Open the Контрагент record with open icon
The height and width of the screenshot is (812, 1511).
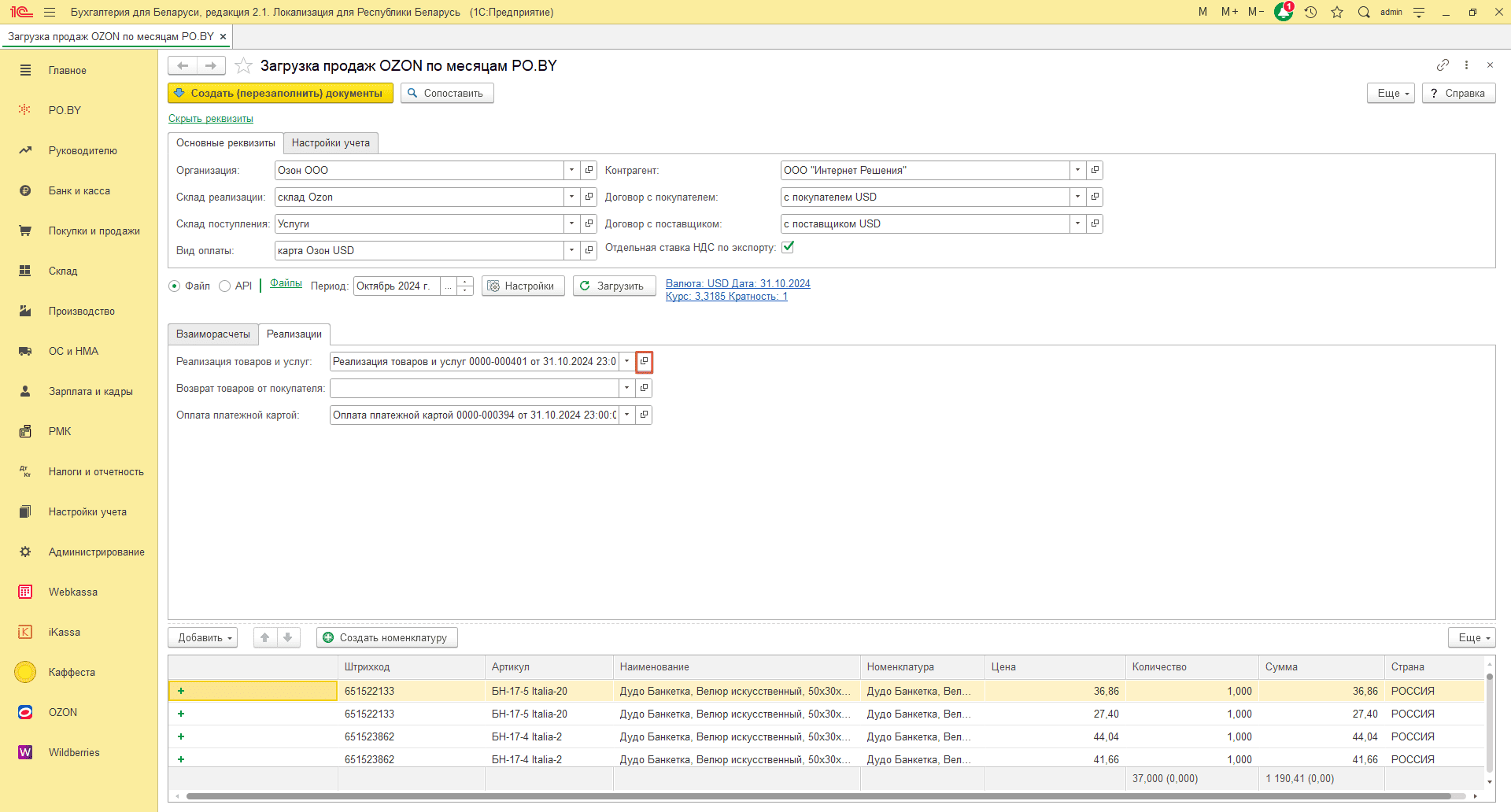[x=1095, y=170]
